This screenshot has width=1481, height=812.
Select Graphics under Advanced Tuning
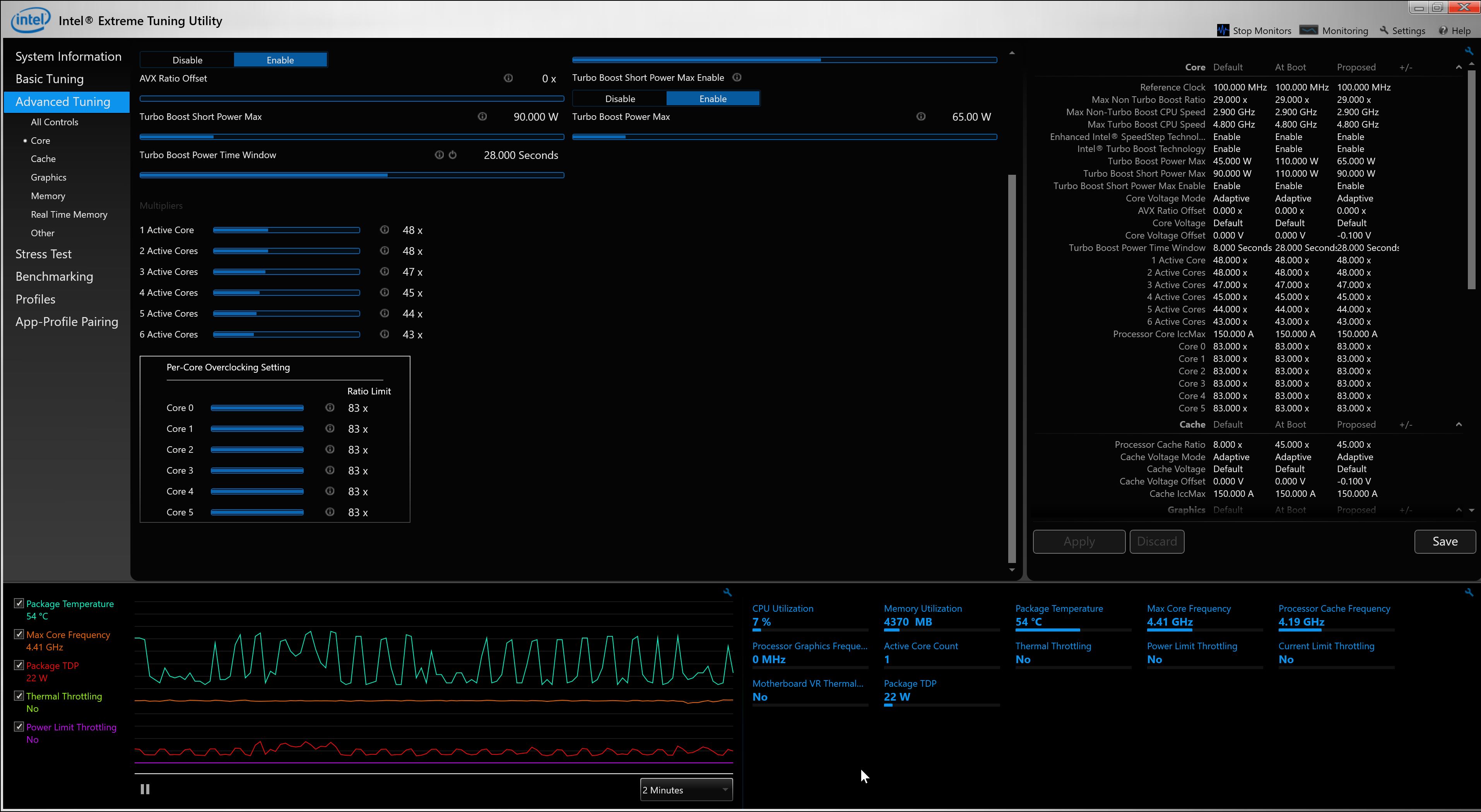(x=48, y=177)
